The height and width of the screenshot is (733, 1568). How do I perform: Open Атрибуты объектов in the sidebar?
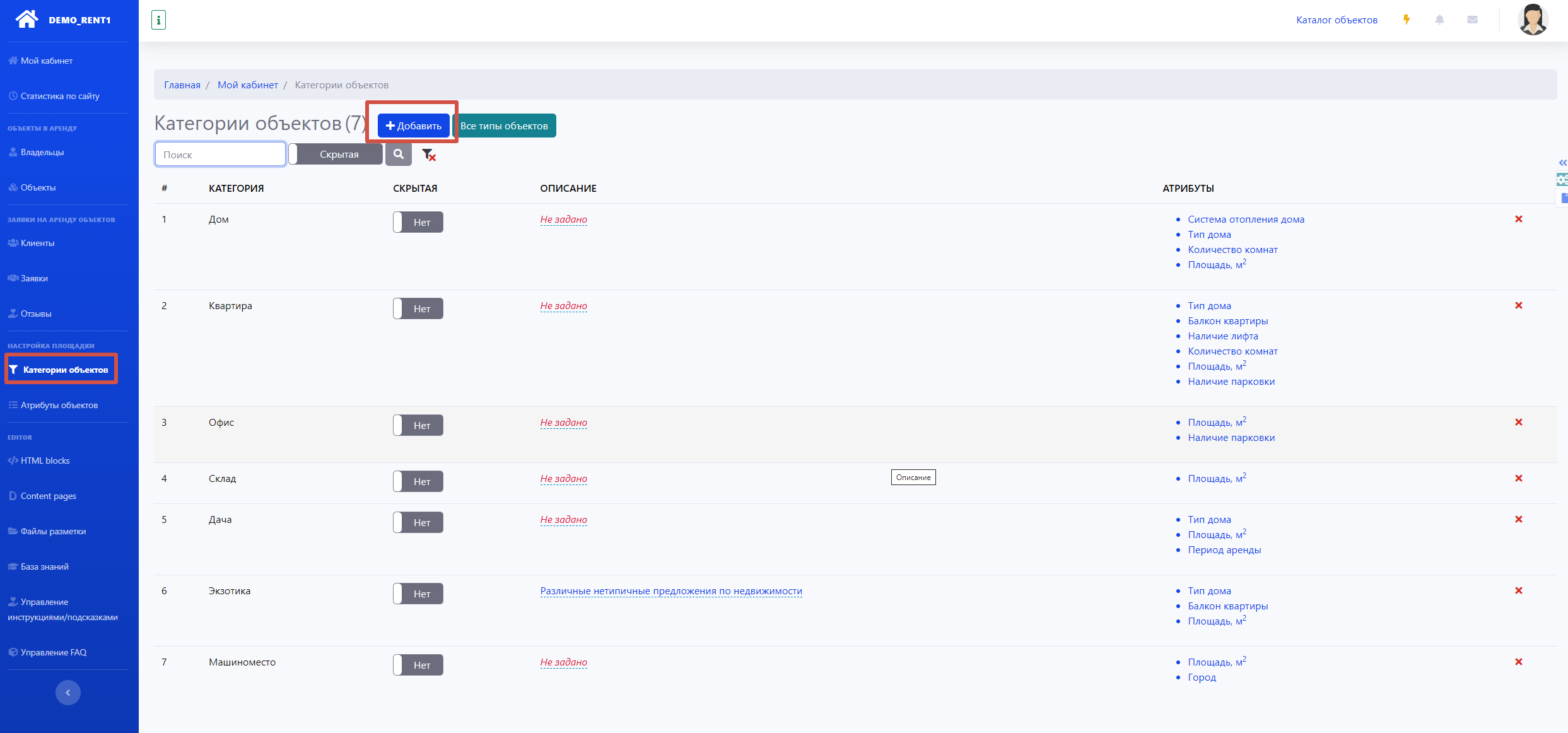[x=59, y=405]
